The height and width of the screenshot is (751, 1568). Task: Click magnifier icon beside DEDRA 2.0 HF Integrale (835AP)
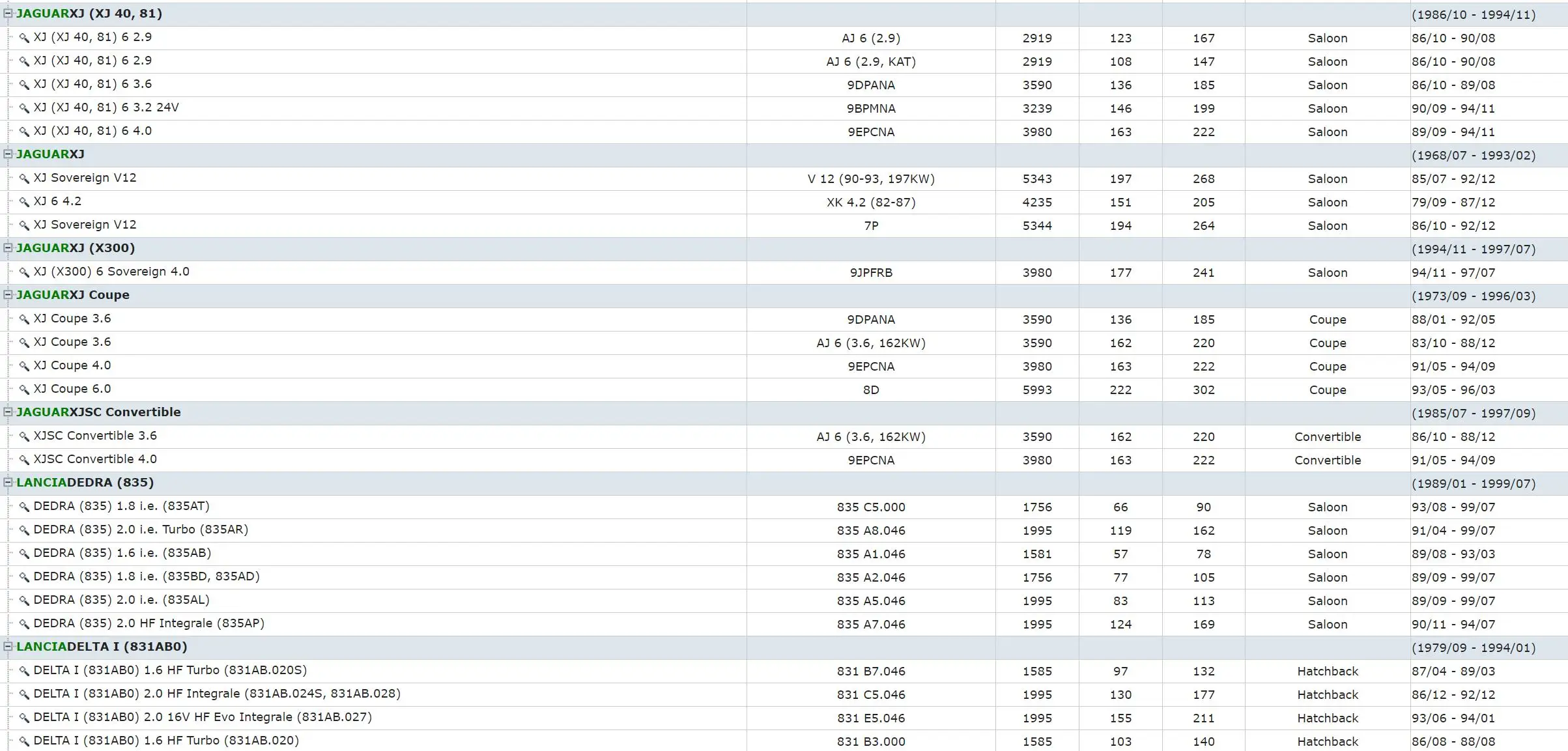tap(24, 624)
